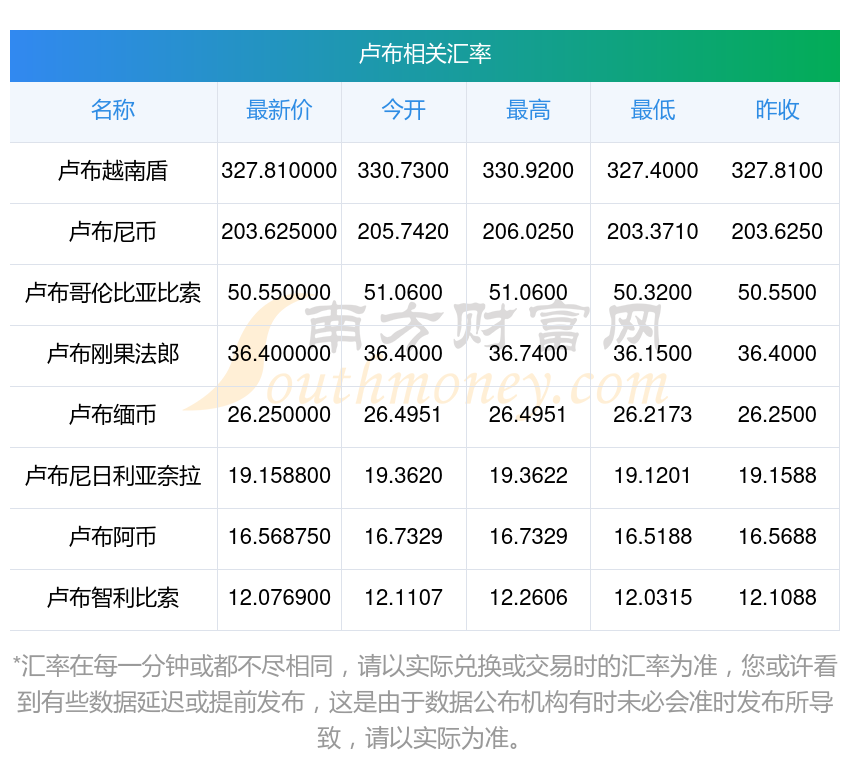Click opening value 205.7420
This screenshot has width=850, height=769.
pos(403,232)
